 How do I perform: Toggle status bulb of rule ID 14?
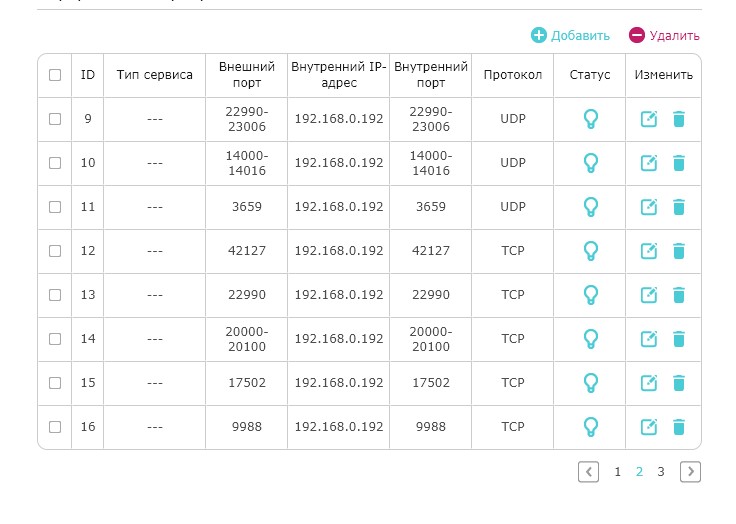coord(590,339)
